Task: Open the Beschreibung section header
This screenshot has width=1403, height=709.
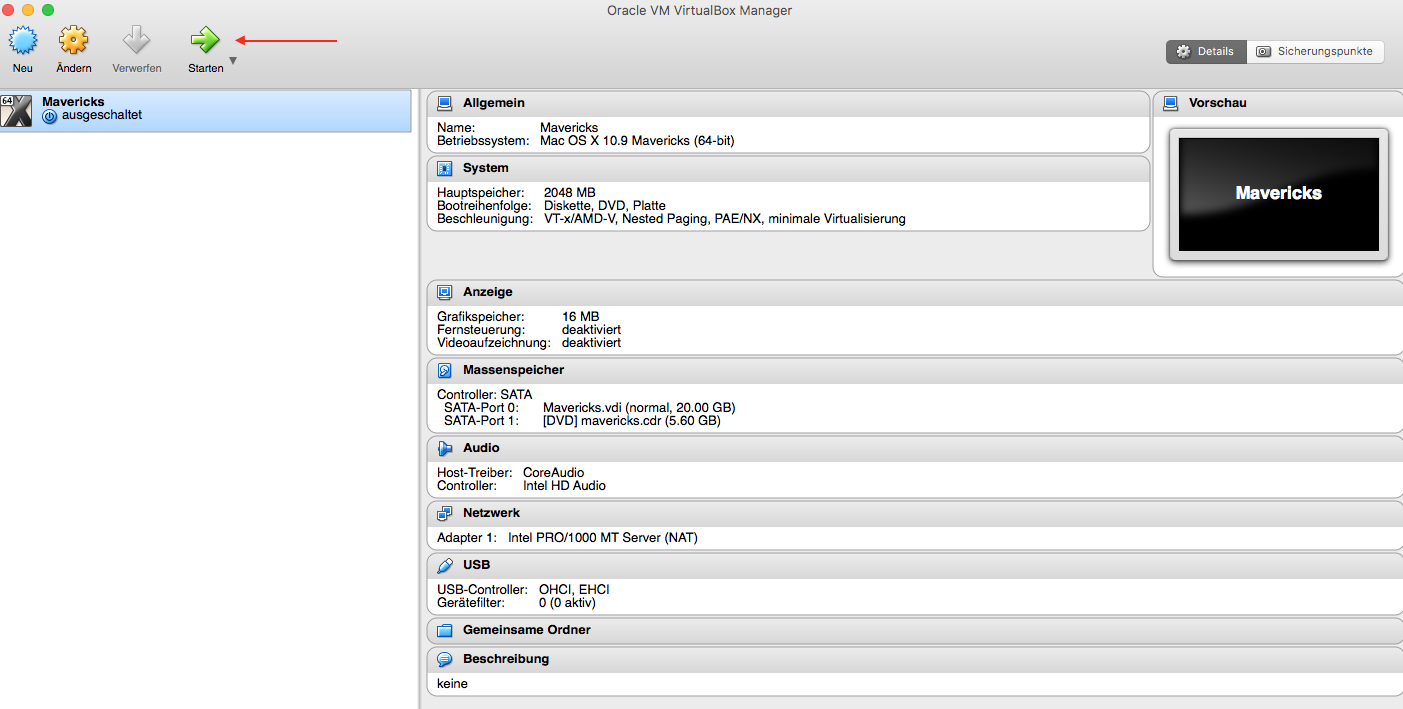Action: (505, 659)
